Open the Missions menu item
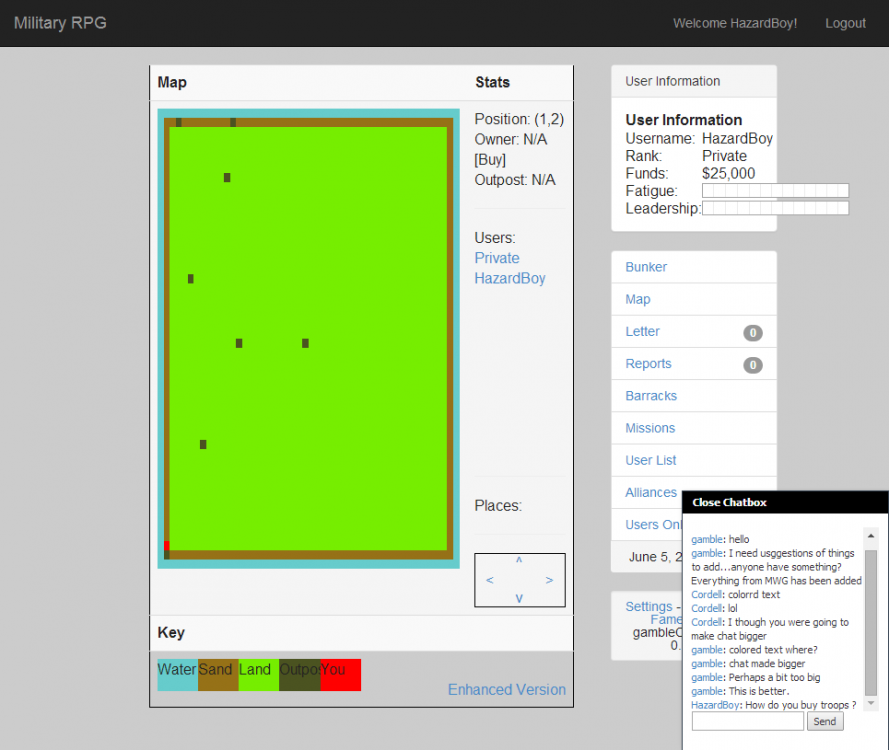Image resolution: width=889 pixels, height=750 pixels. click(650, 428)
